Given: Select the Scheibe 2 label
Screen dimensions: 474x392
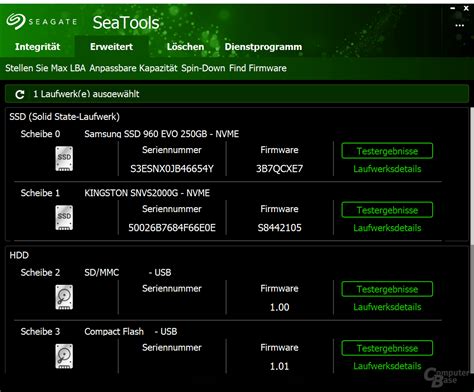Looking at the screenshot, I should (40, 272).
